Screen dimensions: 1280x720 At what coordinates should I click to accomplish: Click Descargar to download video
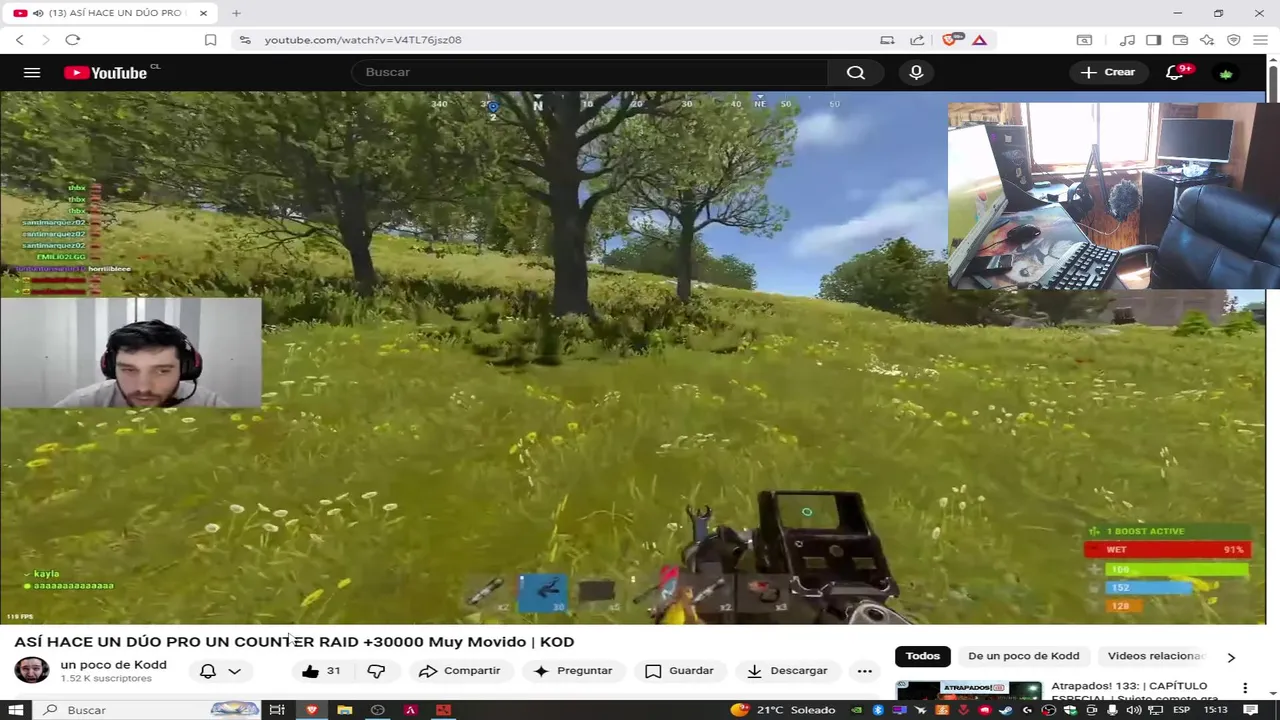coord(787,671)
